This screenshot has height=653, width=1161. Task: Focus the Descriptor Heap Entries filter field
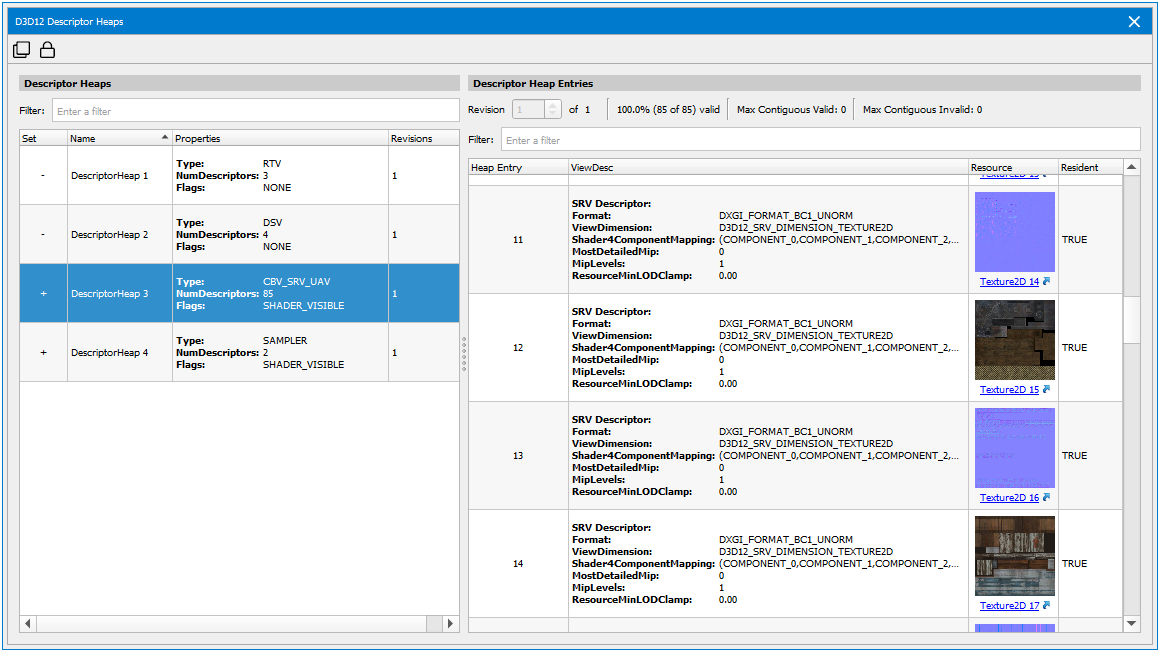coord(819,140)
